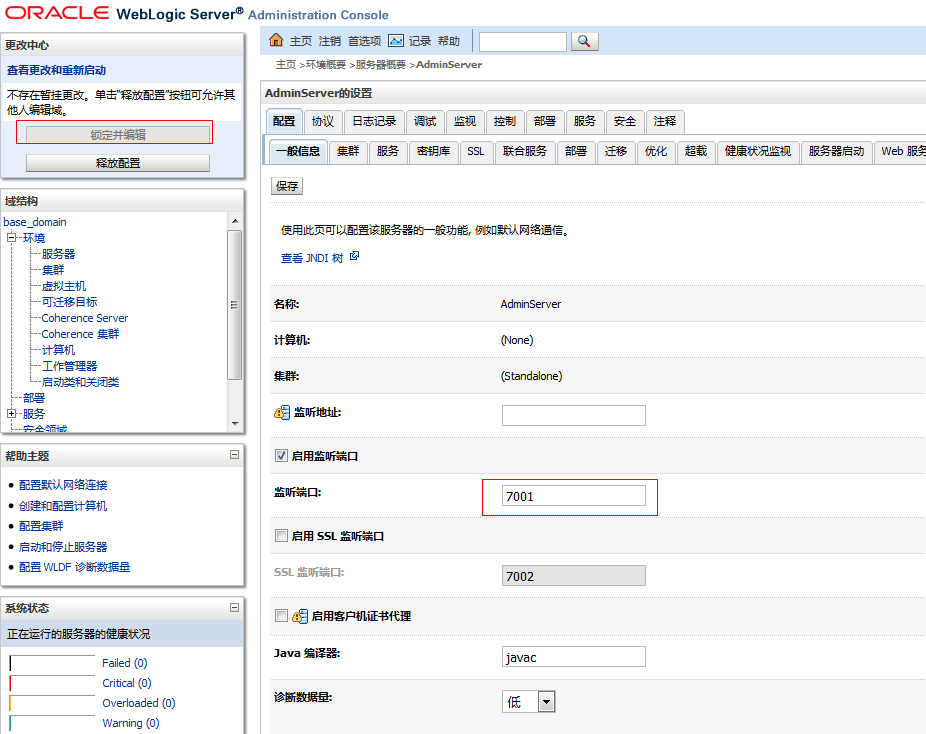The image size is (926, 734).
Task: Click the warning icon beside 启用客户机证书代理
Action: pos(300,616)
